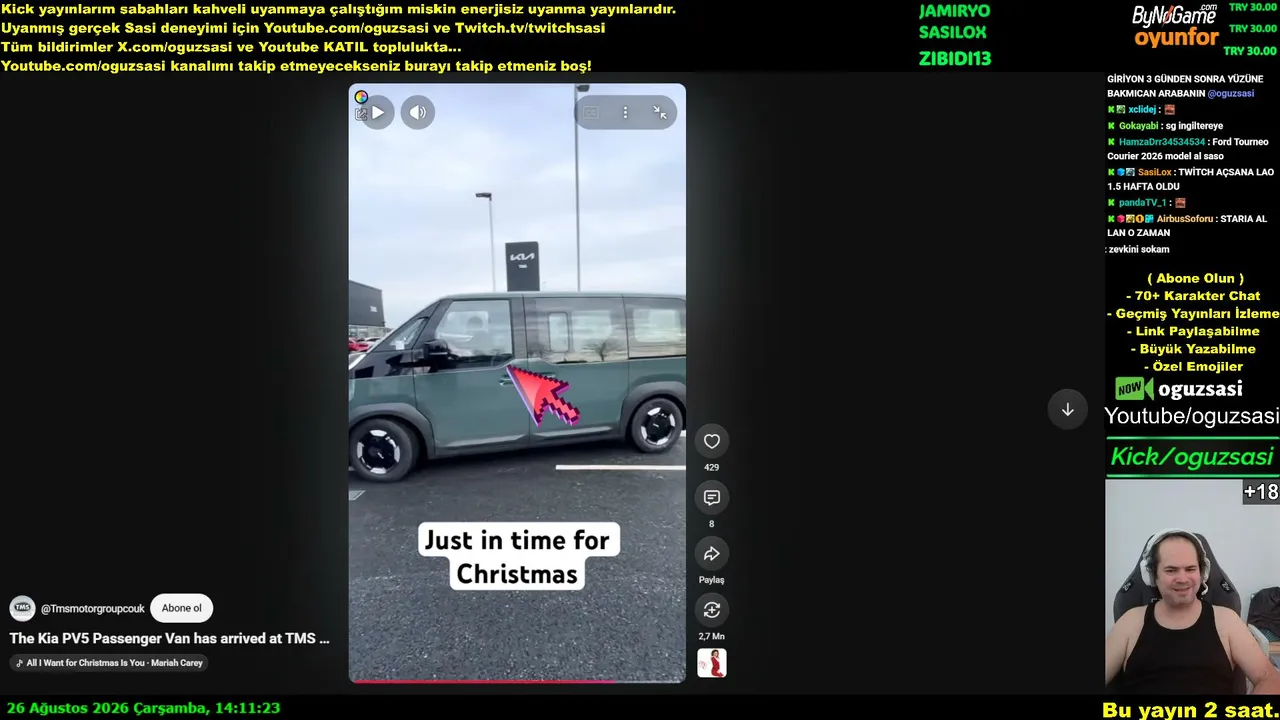This screenshot has width=1280, height=720.
Task: Open the All I Want for Christmas sound chip
Action: pos(109,662)
